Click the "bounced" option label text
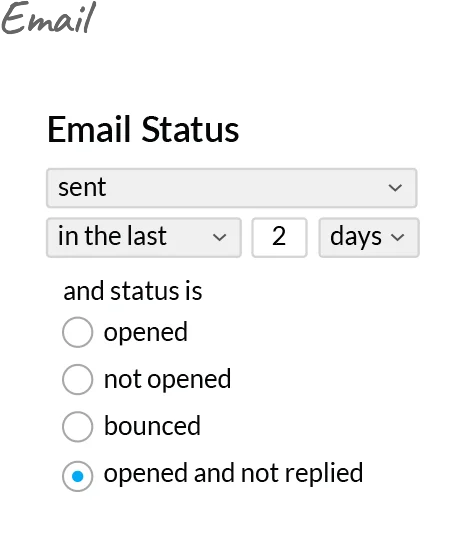 (x=152, y=426)
